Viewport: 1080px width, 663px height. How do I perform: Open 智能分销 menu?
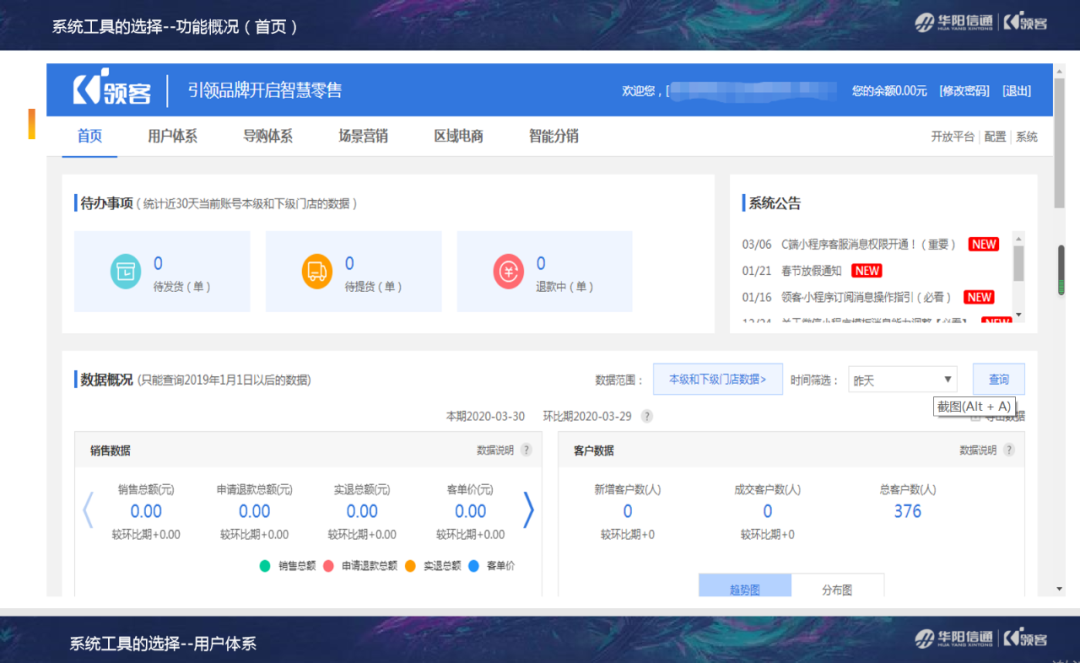[x=553, y=136]
